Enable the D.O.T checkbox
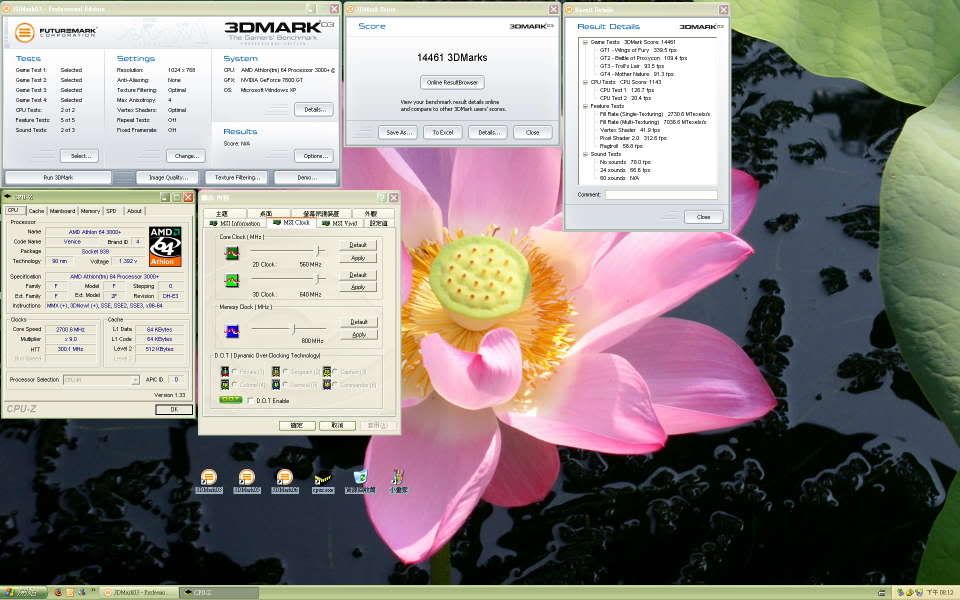960x600 pixels. pyautogui.click(x=250, y=400)
